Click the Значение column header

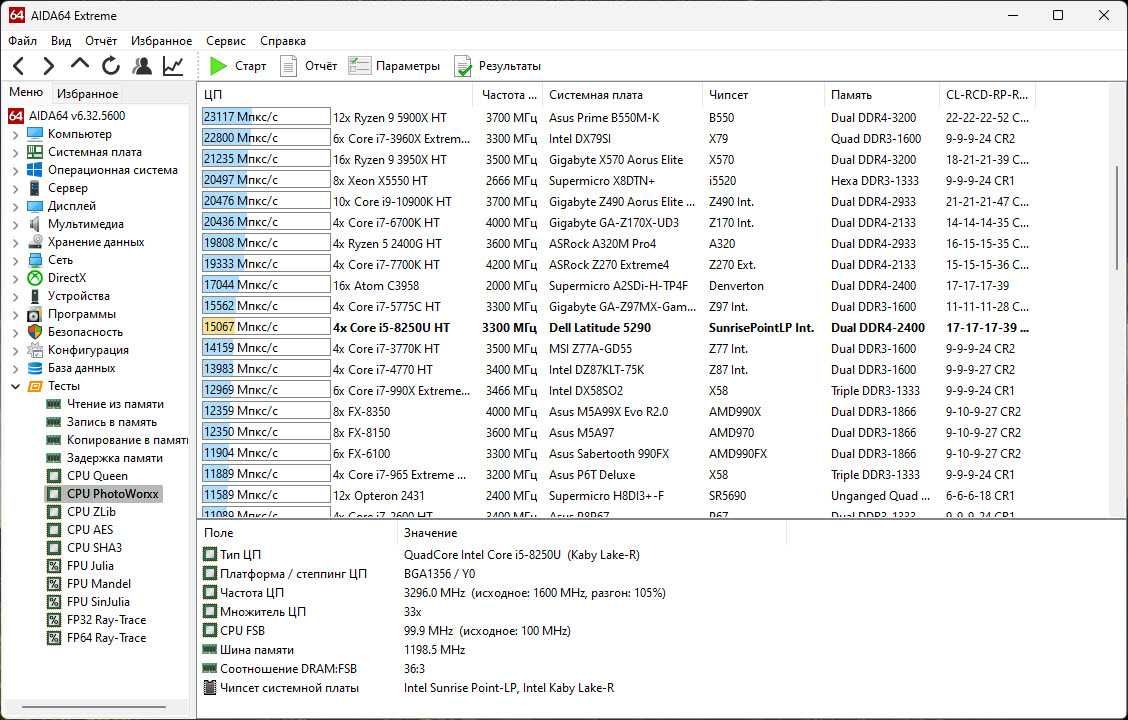[591, 533]
